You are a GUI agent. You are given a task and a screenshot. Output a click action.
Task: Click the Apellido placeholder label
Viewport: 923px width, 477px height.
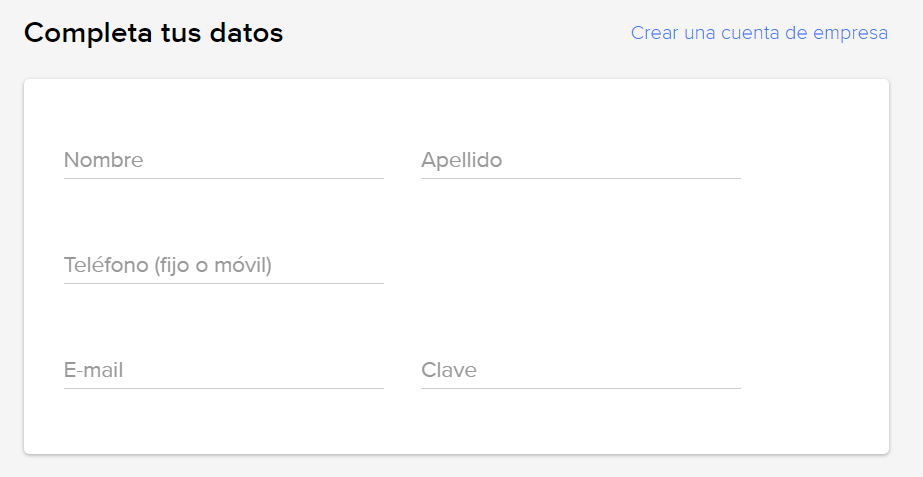pos(462,160)
